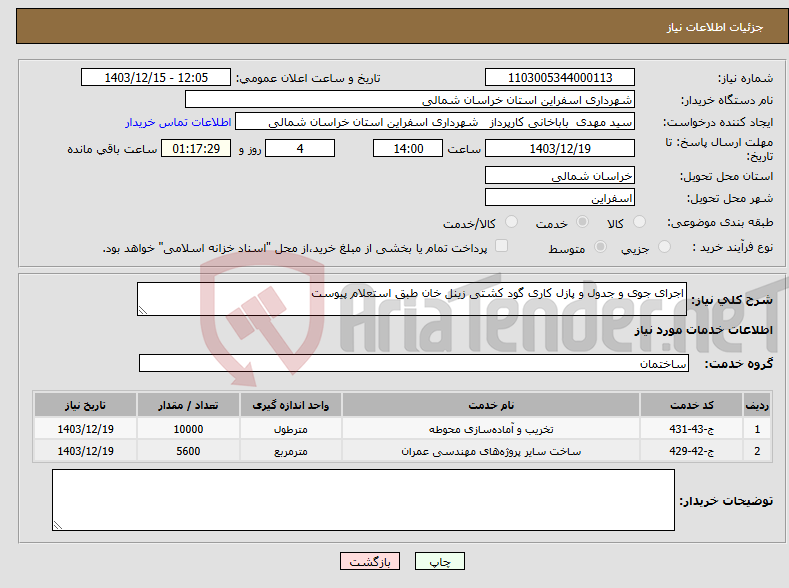Click the delivery city field اسفراین

point(560,197)
